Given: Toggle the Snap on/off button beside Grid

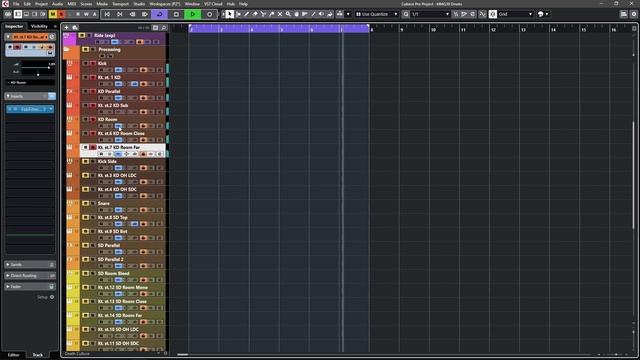Looking at the screenshot, I should point(493,14).
